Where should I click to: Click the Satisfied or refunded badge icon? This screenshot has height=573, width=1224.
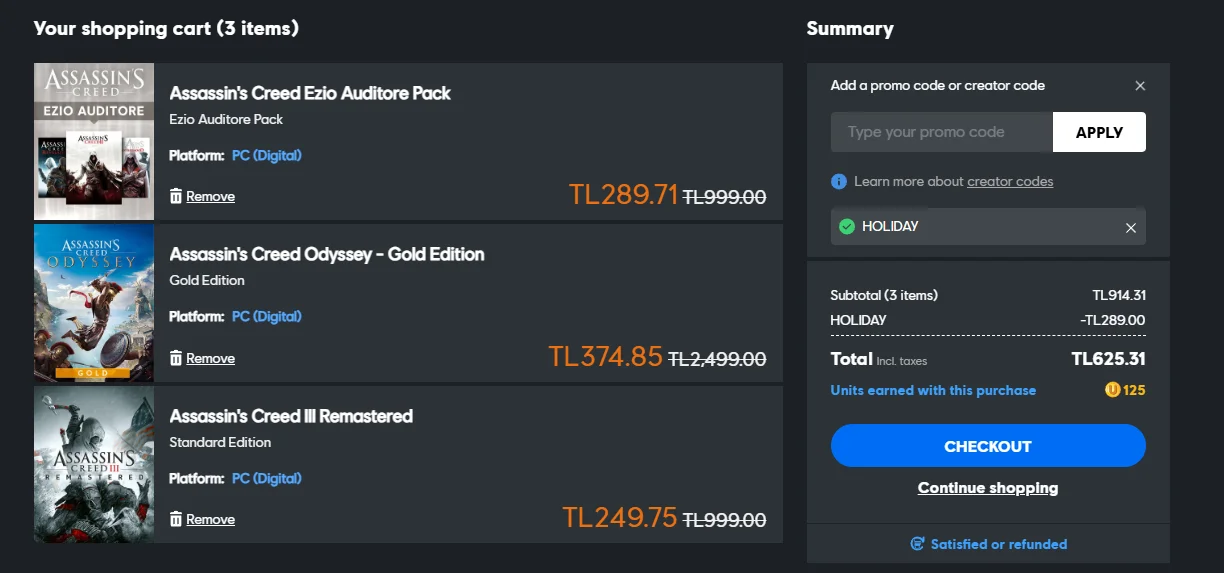click(917, 544)
